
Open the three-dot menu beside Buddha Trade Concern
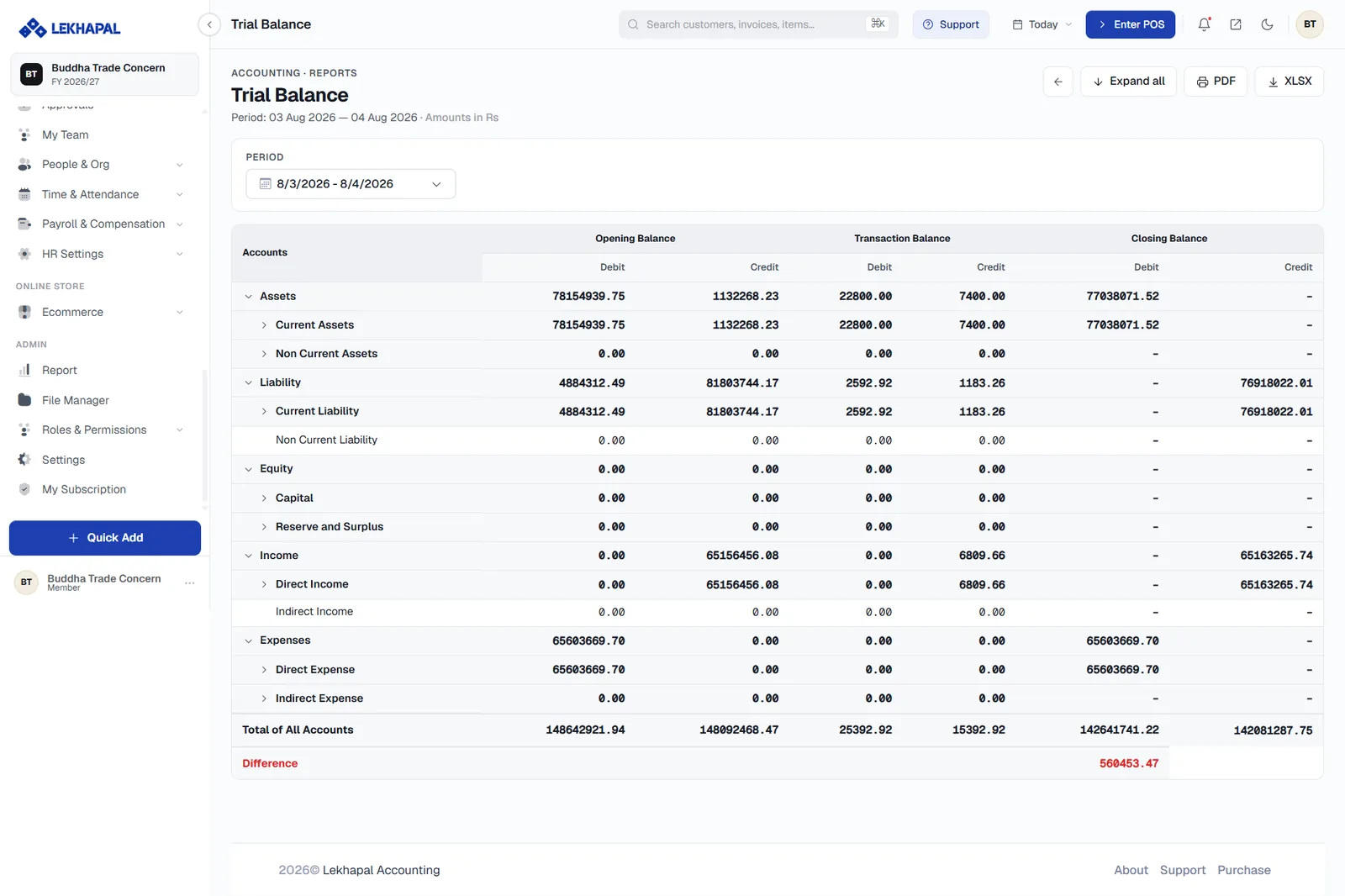190,582
